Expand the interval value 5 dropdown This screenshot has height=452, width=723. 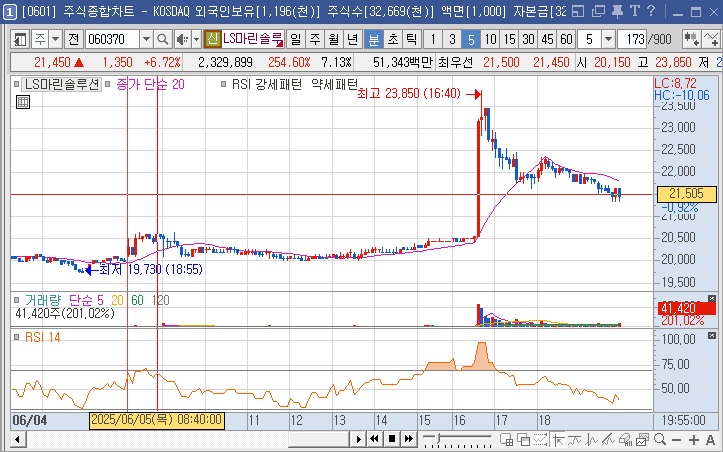[608, 39]
